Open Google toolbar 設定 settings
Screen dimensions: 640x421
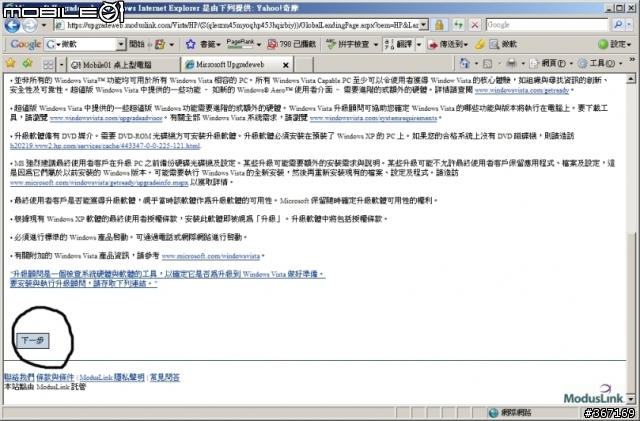coord(614,44)
